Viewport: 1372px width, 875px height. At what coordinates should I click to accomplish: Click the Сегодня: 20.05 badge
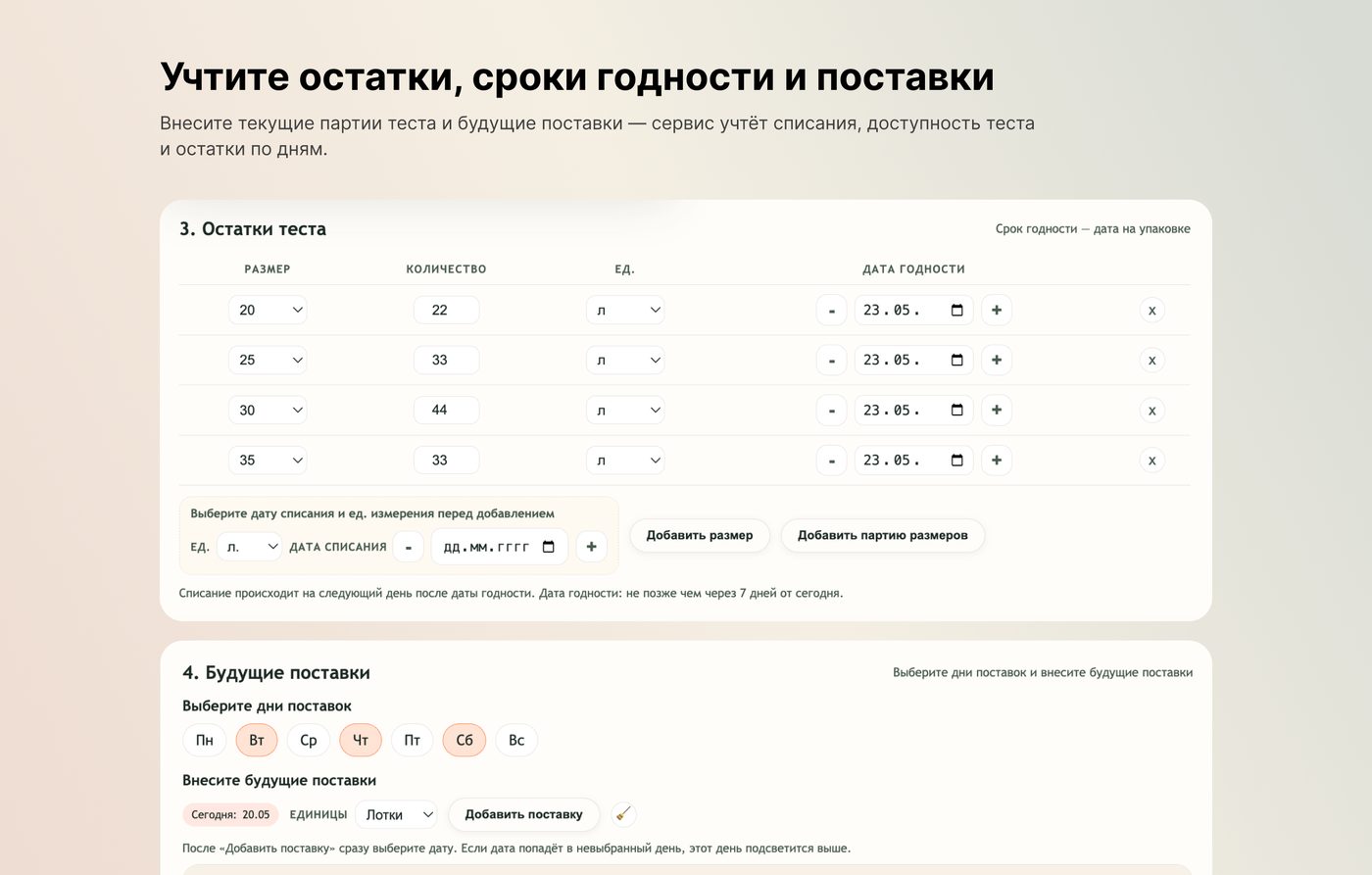pyautogui.click(x=230, y=814)
